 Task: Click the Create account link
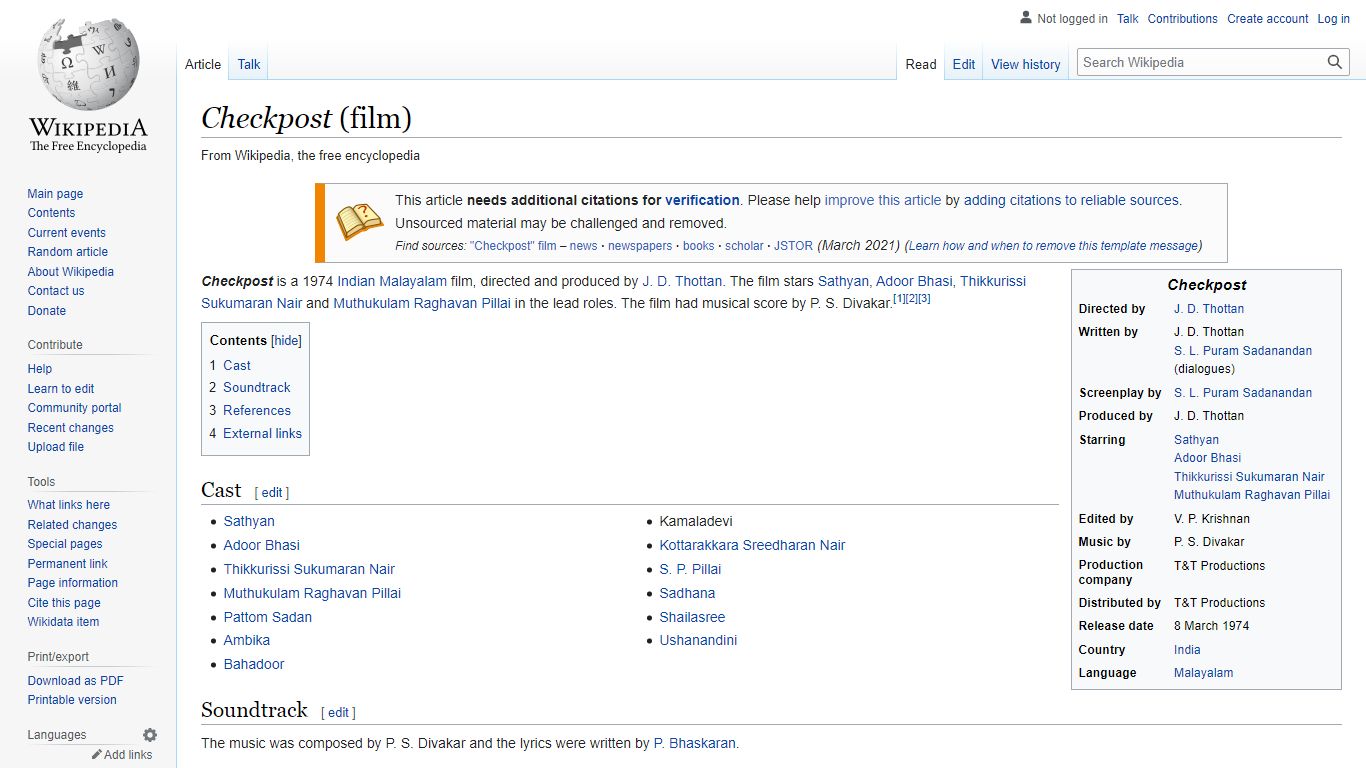[x=1268, y=19]
